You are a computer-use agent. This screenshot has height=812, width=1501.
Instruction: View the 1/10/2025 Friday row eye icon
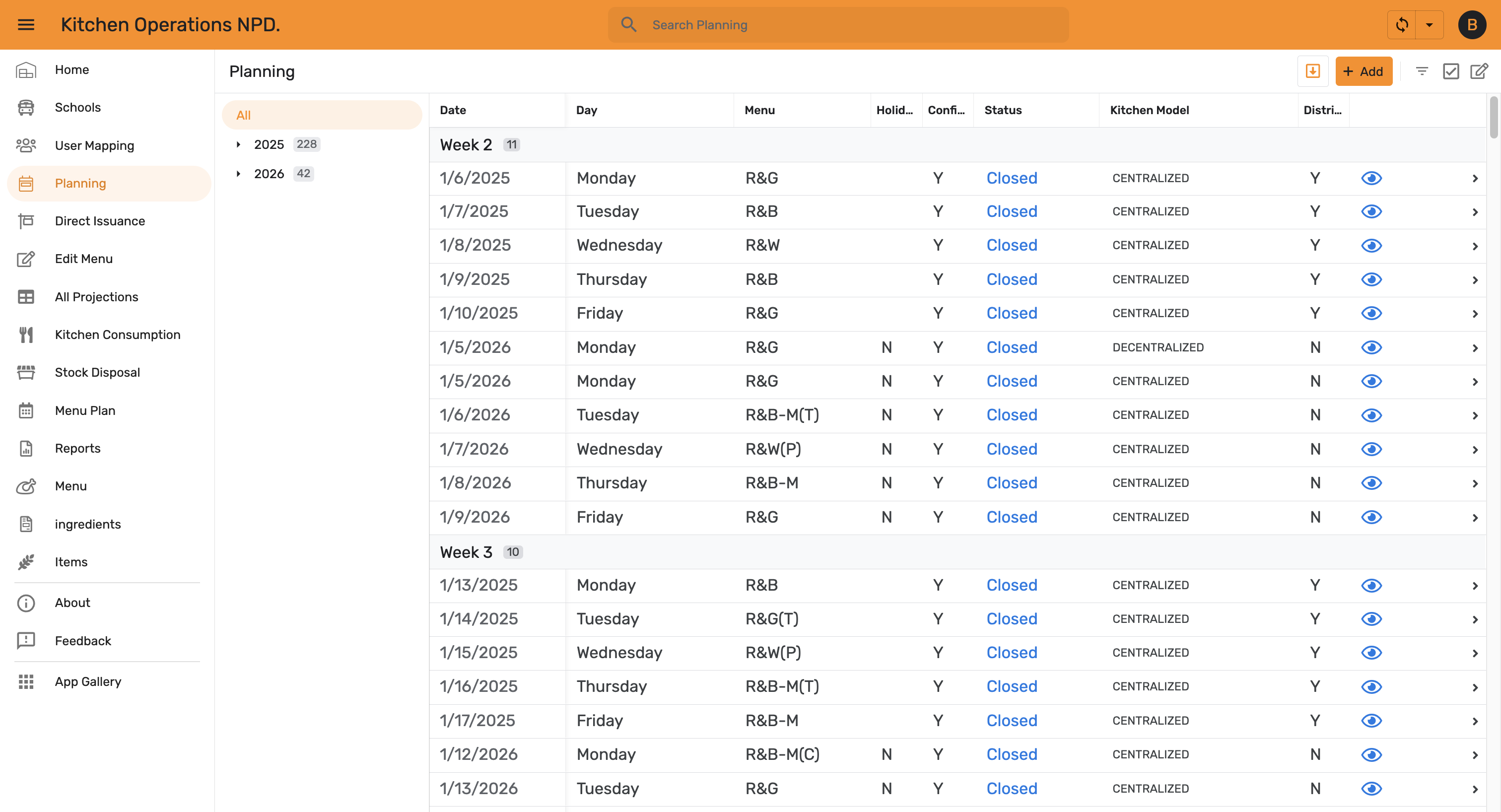[1371, 313]
